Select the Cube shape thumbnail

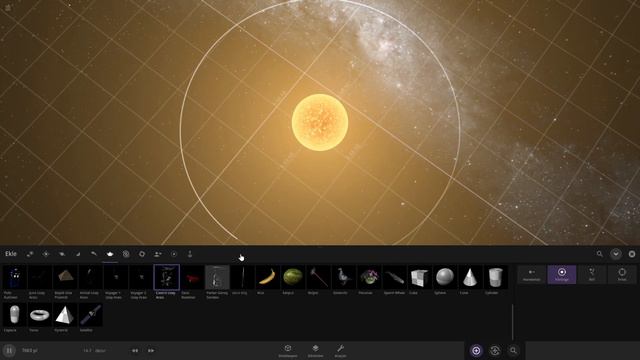[x=420, y=277]
